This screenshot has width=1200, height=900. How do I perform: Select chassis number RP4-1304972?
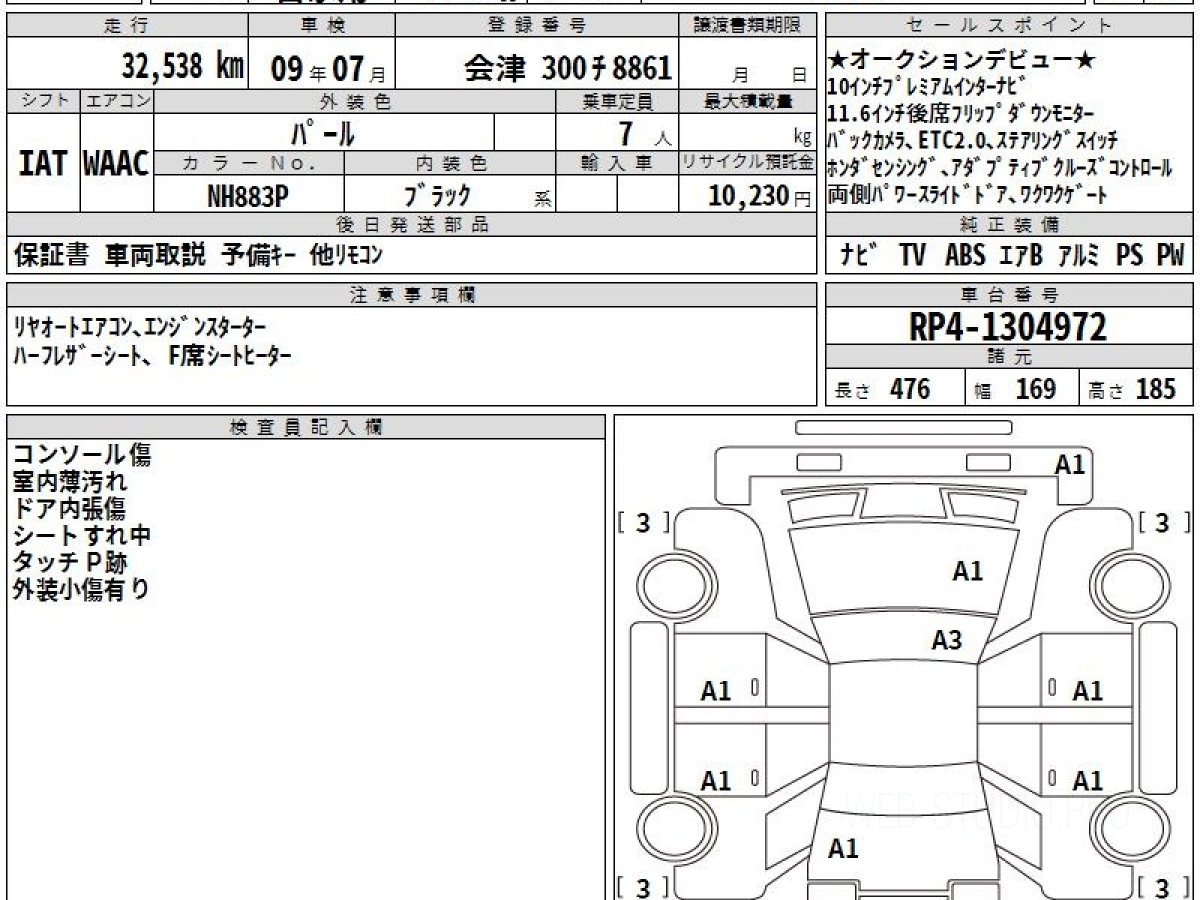click(x=1008, y=327)
